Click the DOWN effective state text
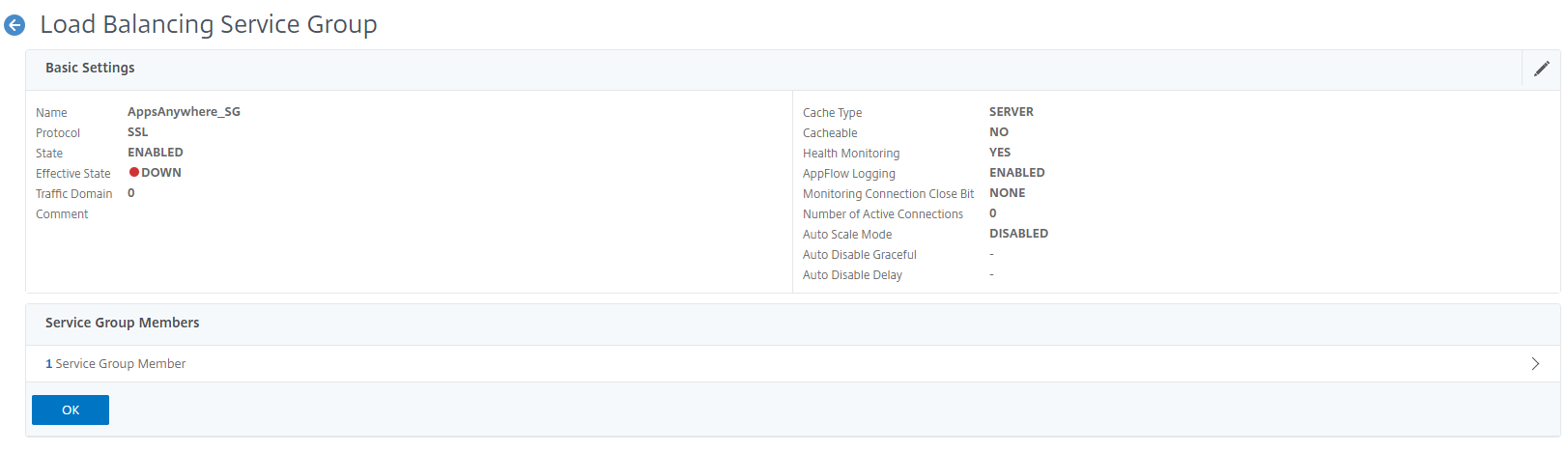The image size is (1568, 452). pos(161,173)
